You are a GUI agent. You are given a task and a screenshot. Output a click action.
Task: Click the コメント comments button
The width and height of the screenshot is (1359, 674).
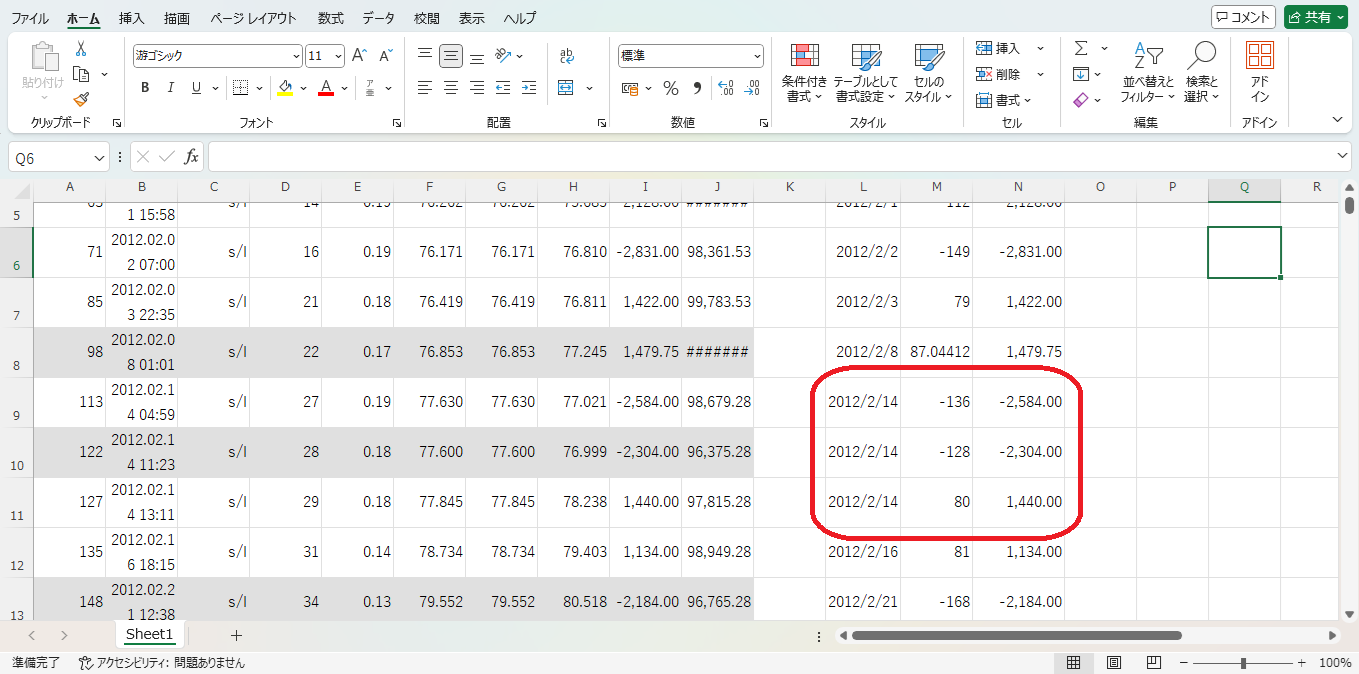pos(1243,17)
